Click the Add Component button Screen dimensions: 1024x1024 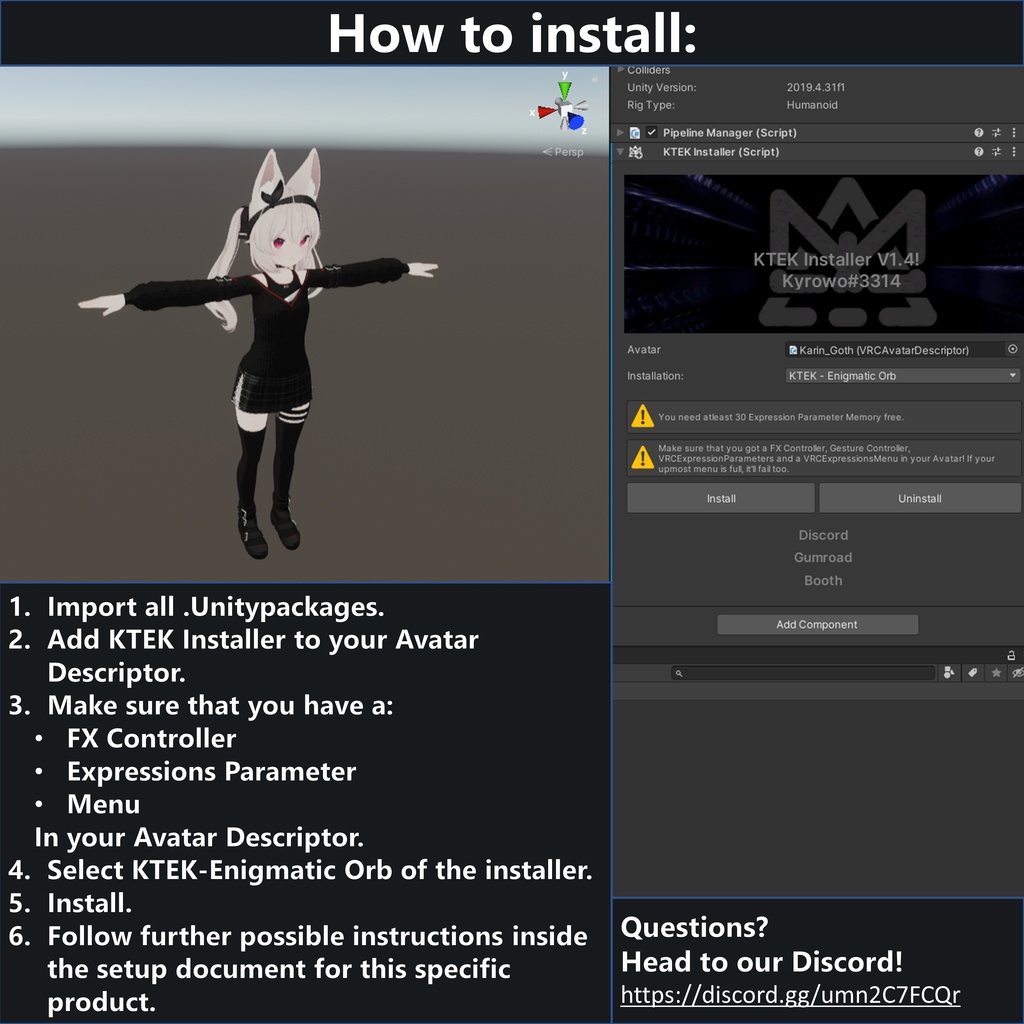[817, 624]
